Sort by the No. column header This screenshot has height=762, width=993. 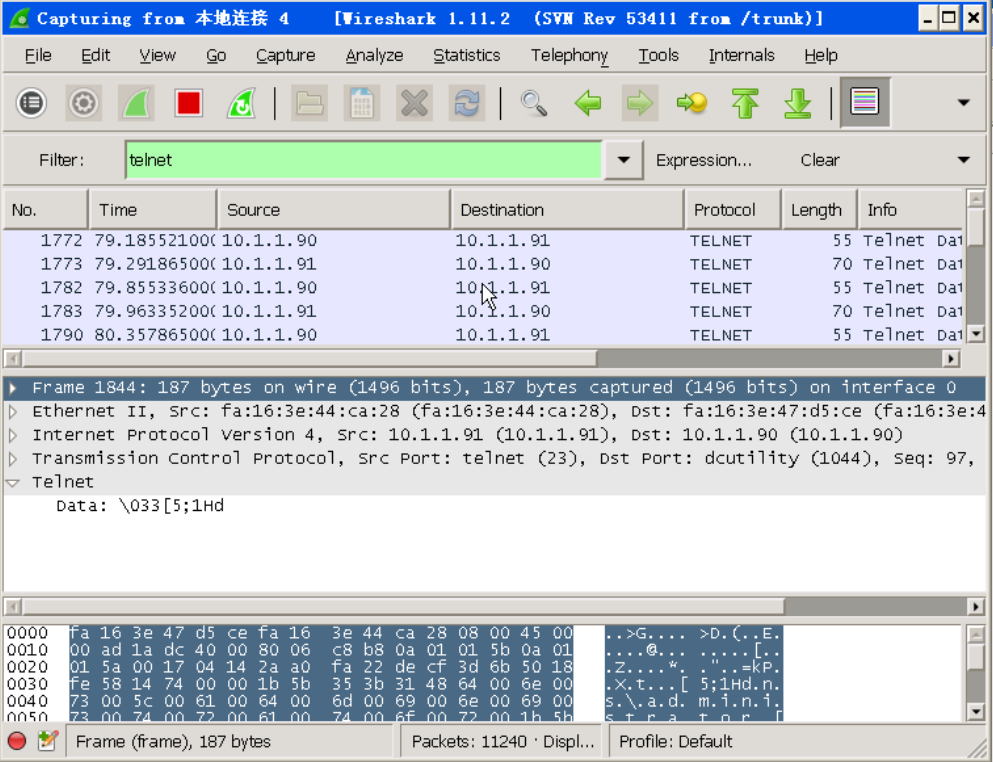[x=46, y=210]
